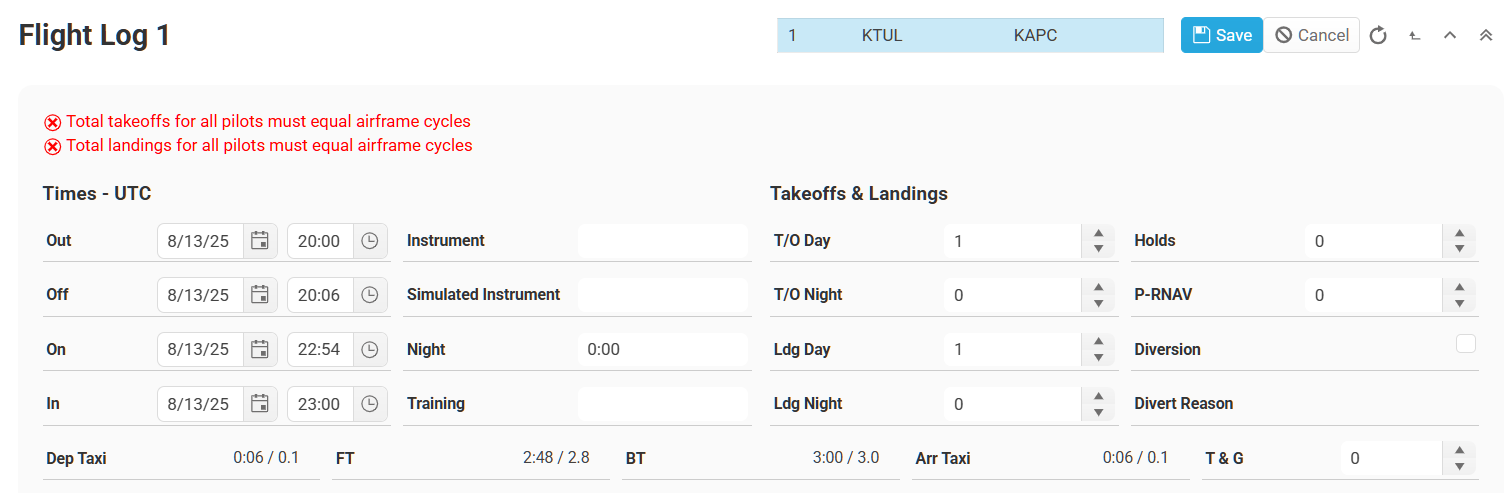Select the KTUL to KAPC leg row
The height and width of the screenshot is (493, 1511).
point(969,36)
